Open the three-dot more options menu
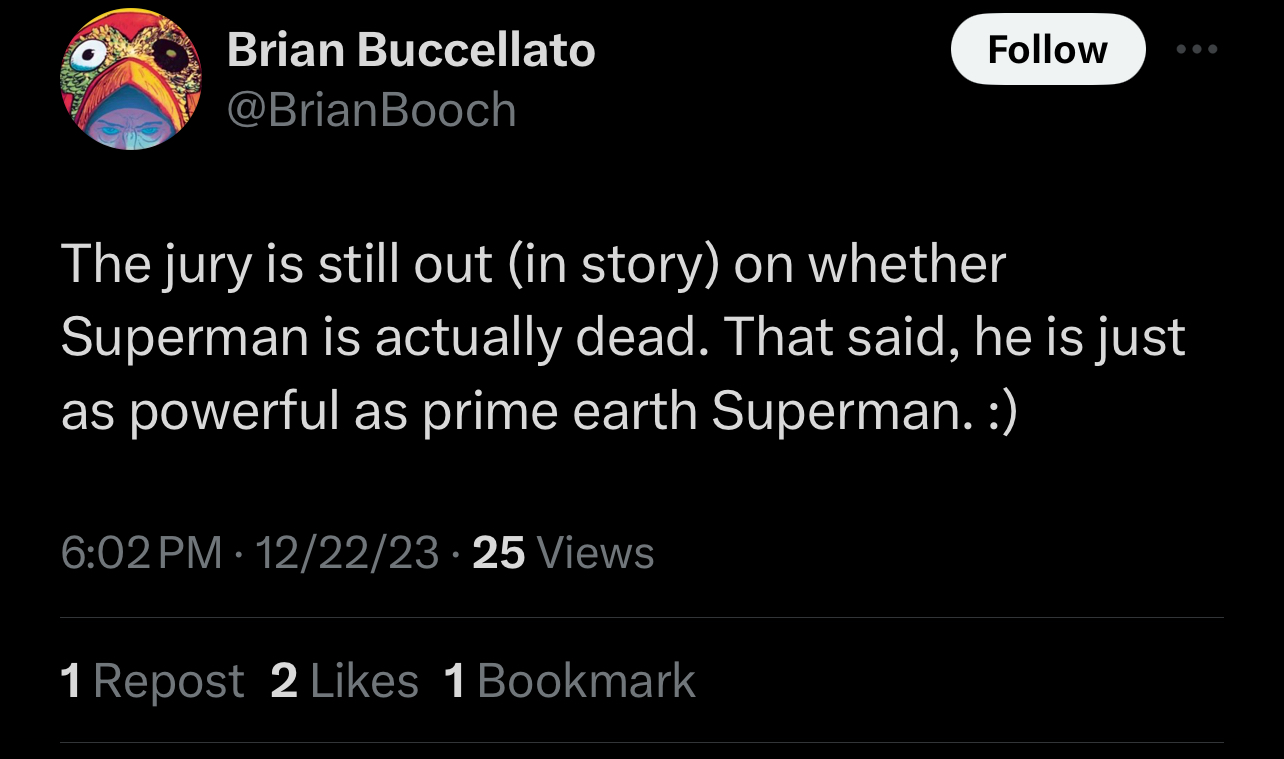The height and width of the screenshot is (759, 1284). pos(1197,49)
